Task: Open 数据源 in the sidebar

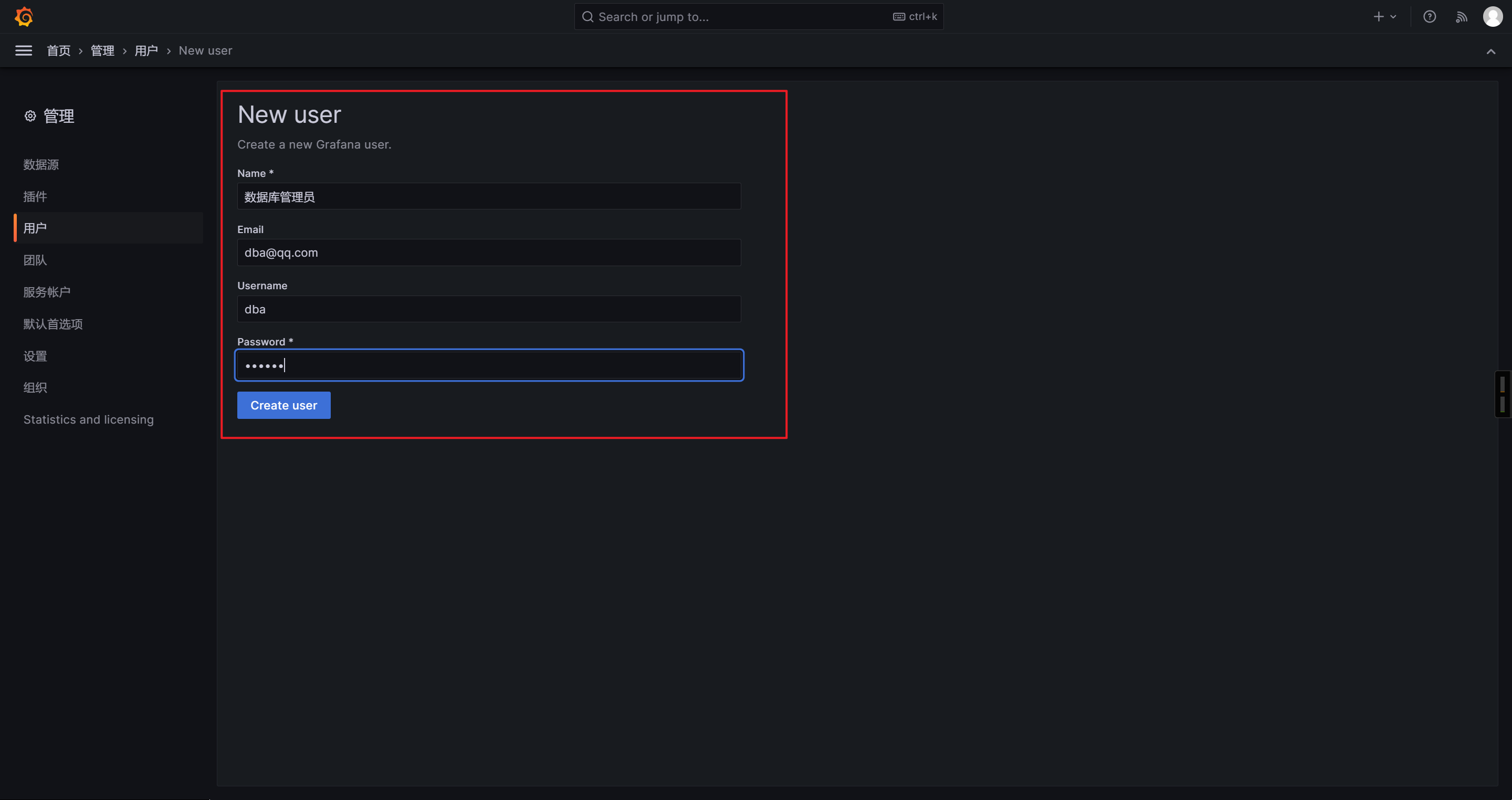Action: tap(41, 164)
